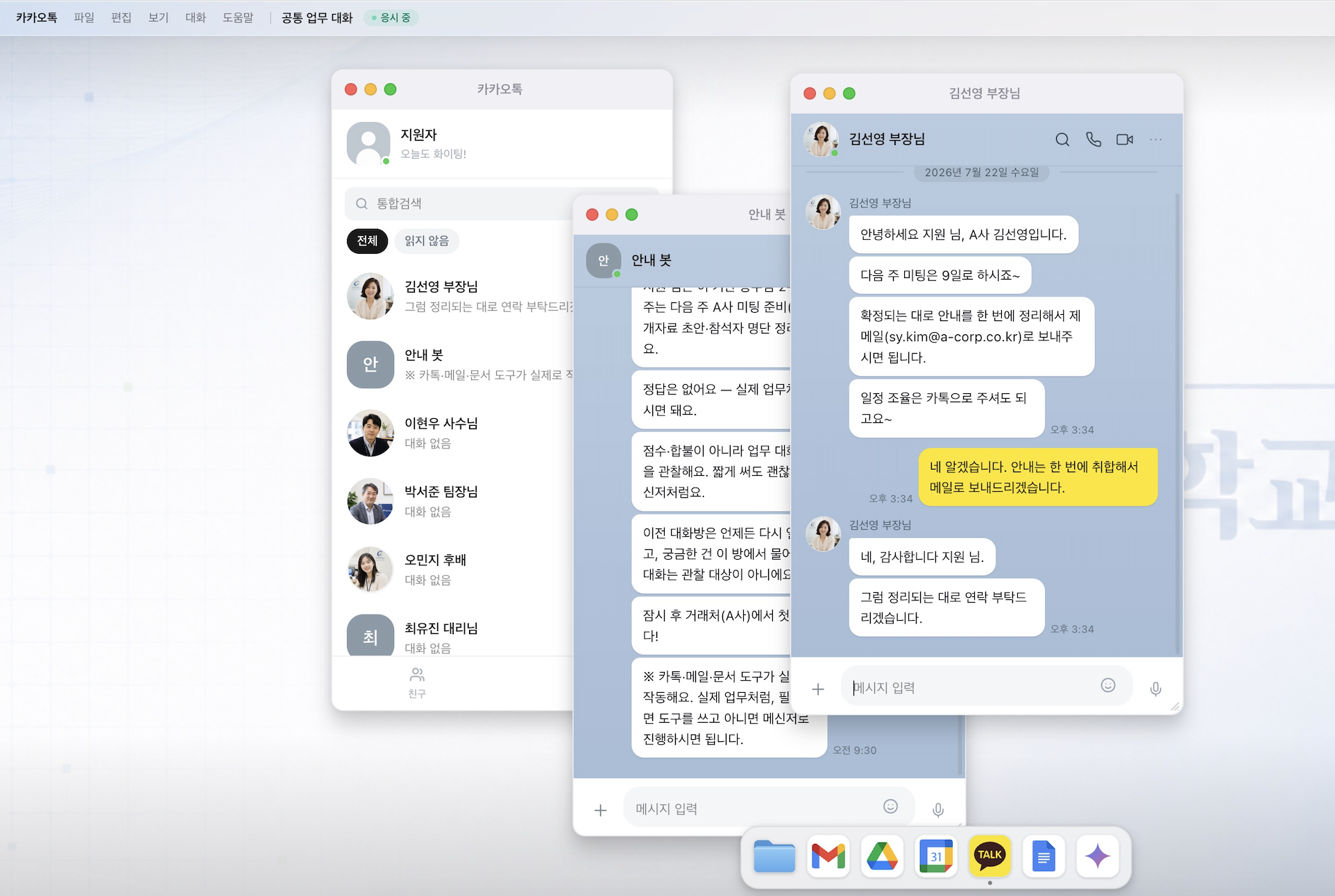Click message '네, 감사합니다 지원 님.'
The image size is (1335, 896).
point(922,557)
